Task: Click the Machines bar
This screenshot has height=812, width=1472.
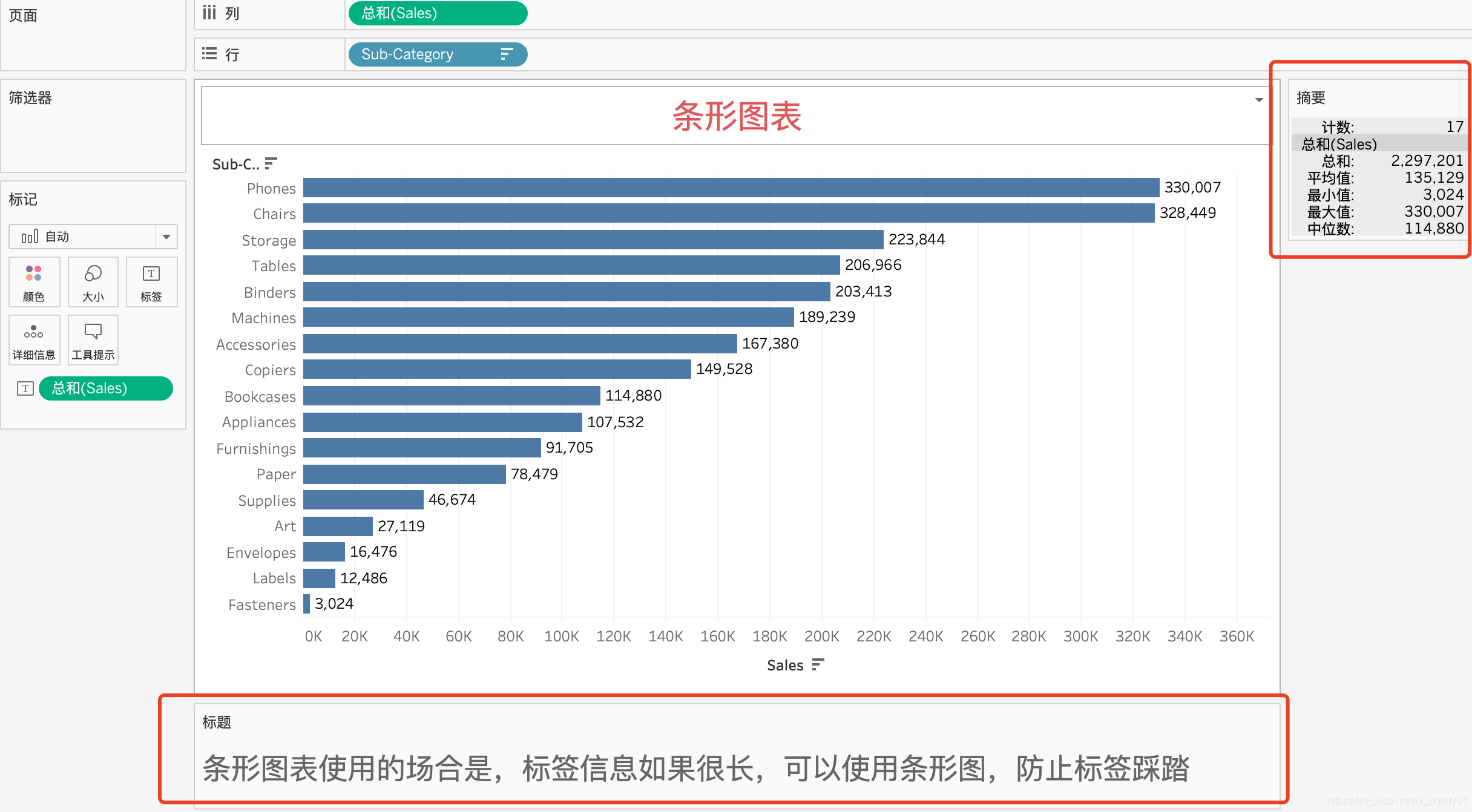Action: tap(548, 317)
